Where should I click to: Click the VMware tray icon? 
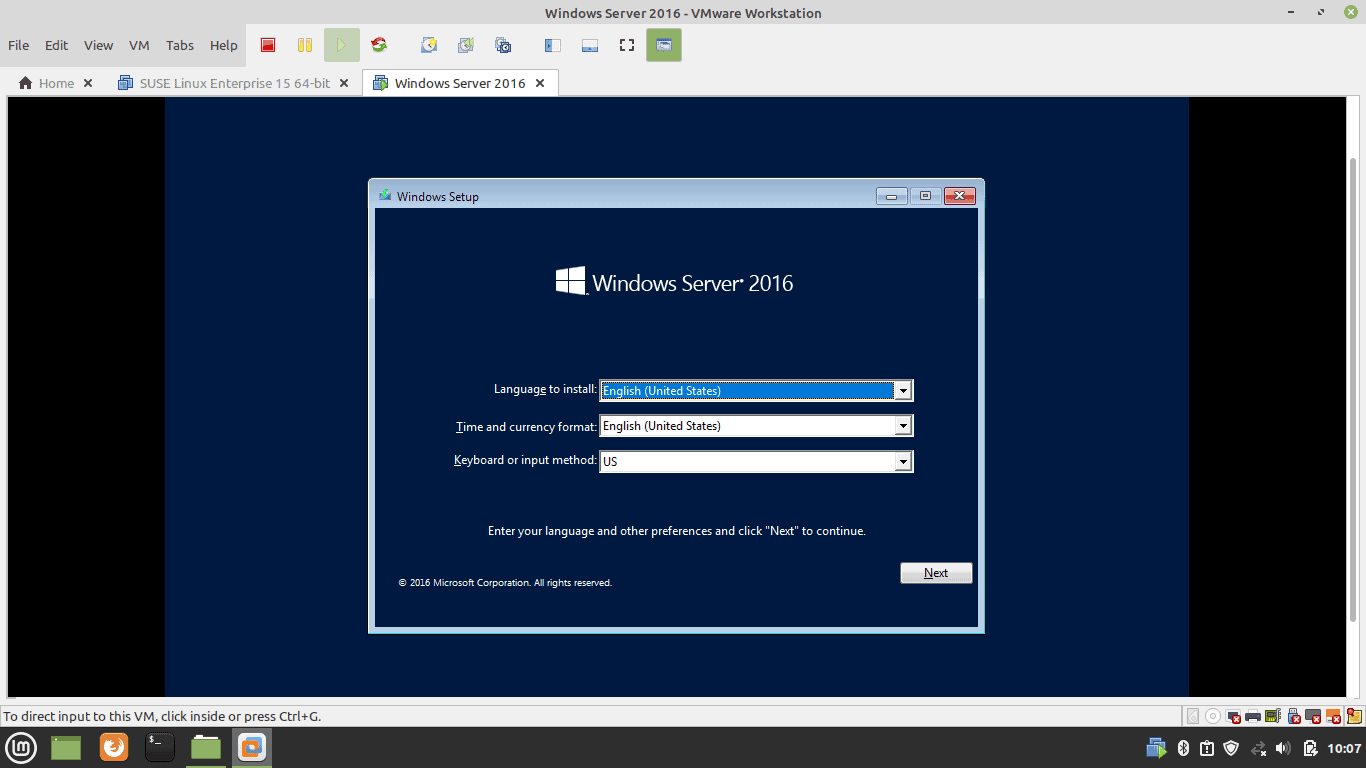(1157, 748)
